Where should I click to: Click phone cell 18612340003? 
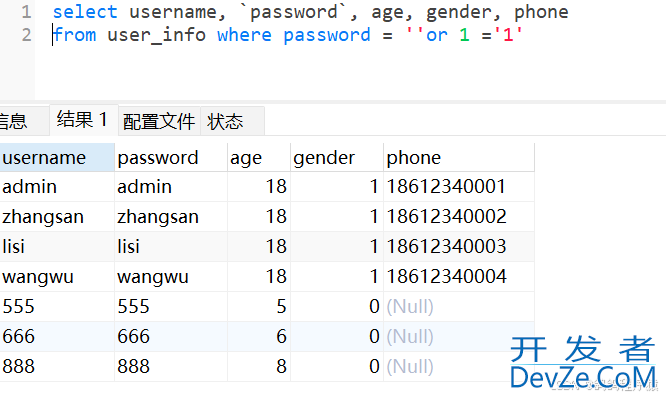pos(459,246)
